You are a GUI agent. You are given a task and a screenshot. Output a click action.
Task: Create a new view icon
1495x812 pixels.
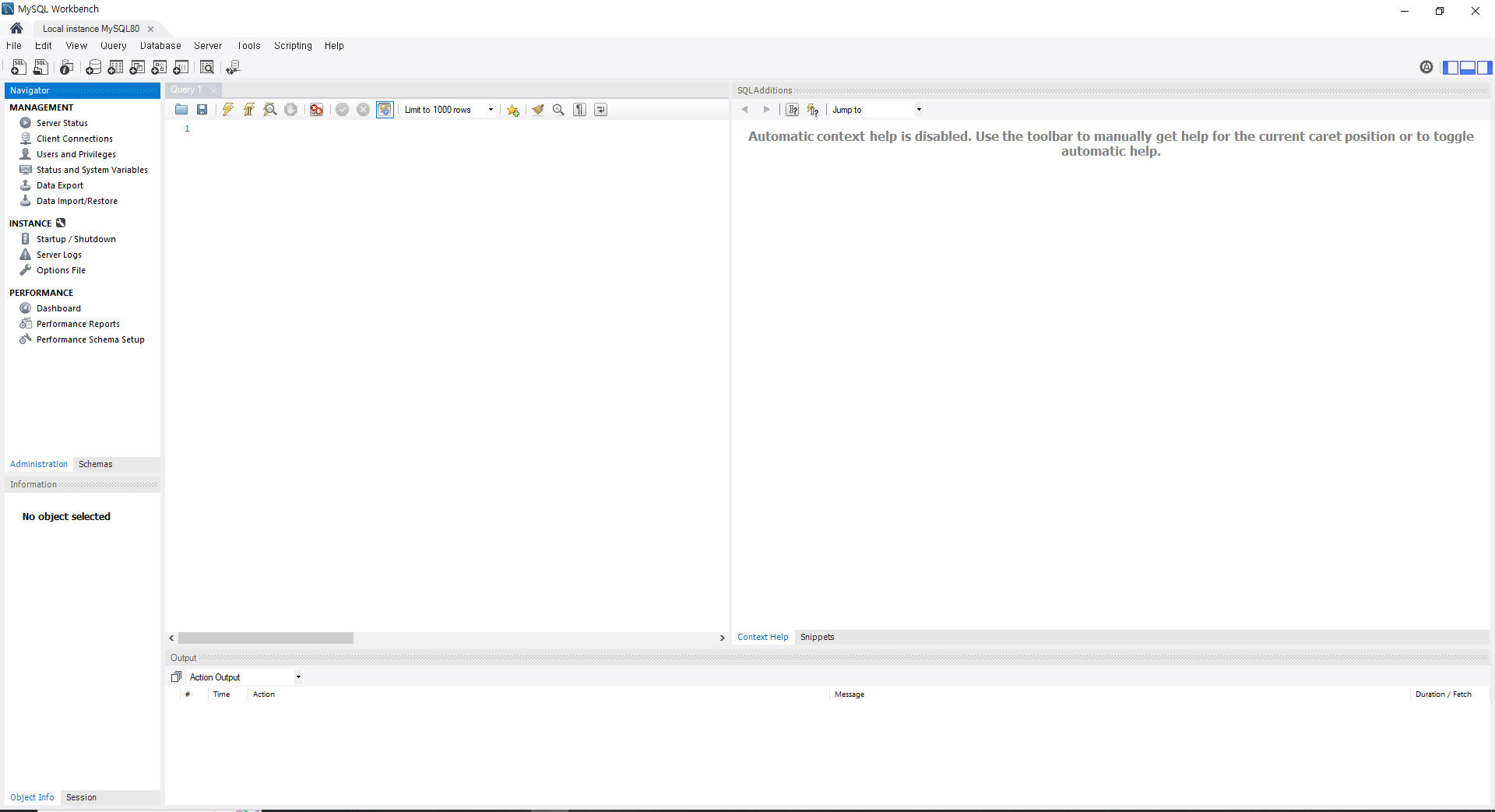137,68
